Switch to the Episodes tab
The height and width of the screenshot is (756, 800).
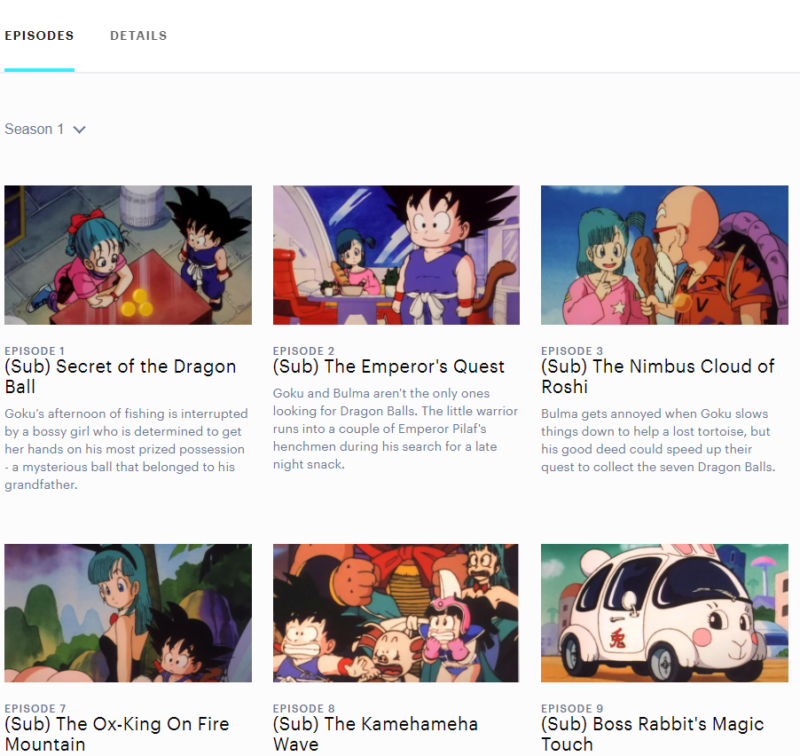click(39, 36)
